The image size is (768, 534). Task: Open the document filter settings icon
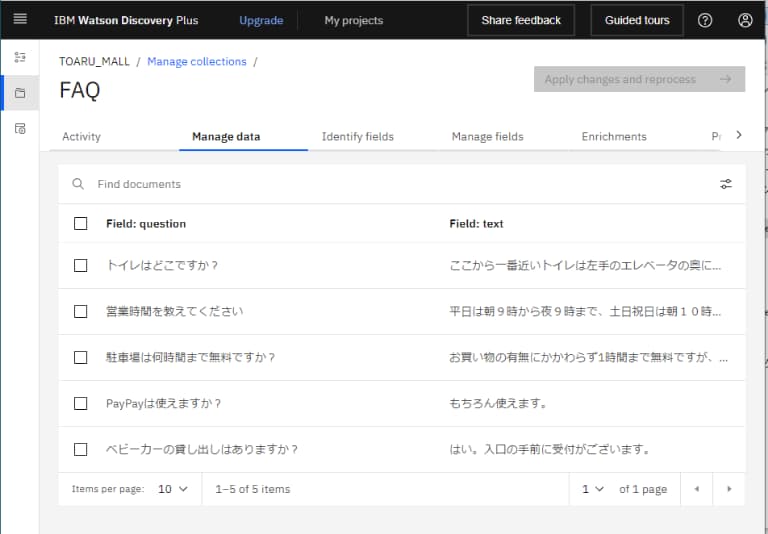[726, 184]
